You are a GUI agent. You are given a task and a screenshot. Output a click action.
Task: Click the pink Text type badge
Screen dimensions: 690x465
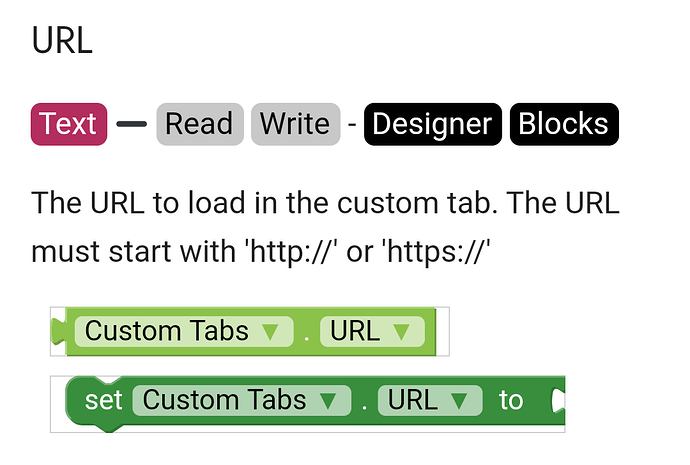(69, 124)
